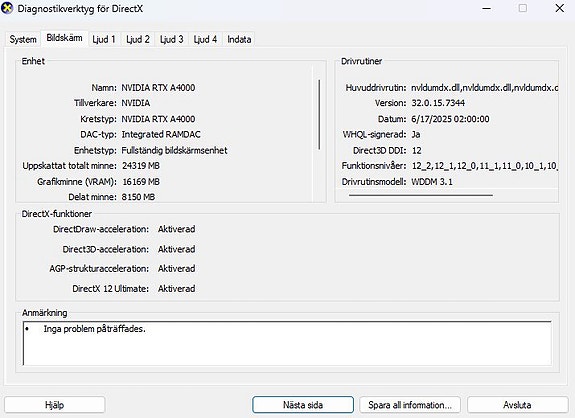Click the Avsluta button

[x=517, y=405]
